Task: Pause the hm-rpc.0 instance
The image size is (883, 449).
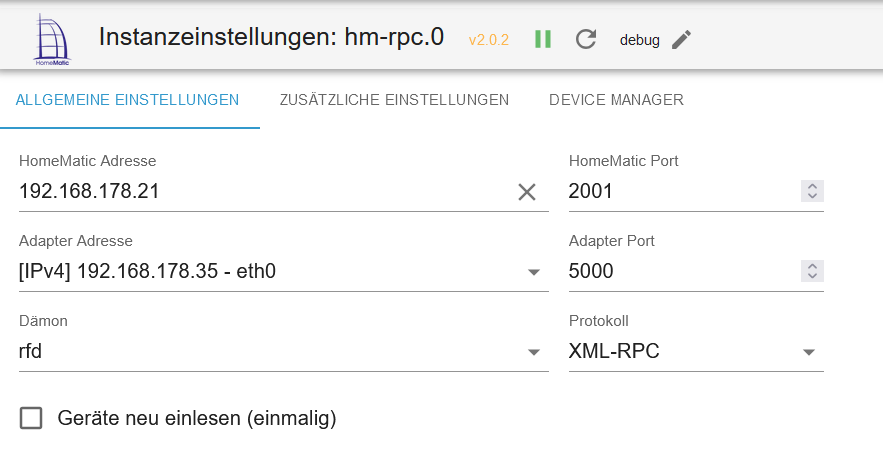Action: click(543, 39)
